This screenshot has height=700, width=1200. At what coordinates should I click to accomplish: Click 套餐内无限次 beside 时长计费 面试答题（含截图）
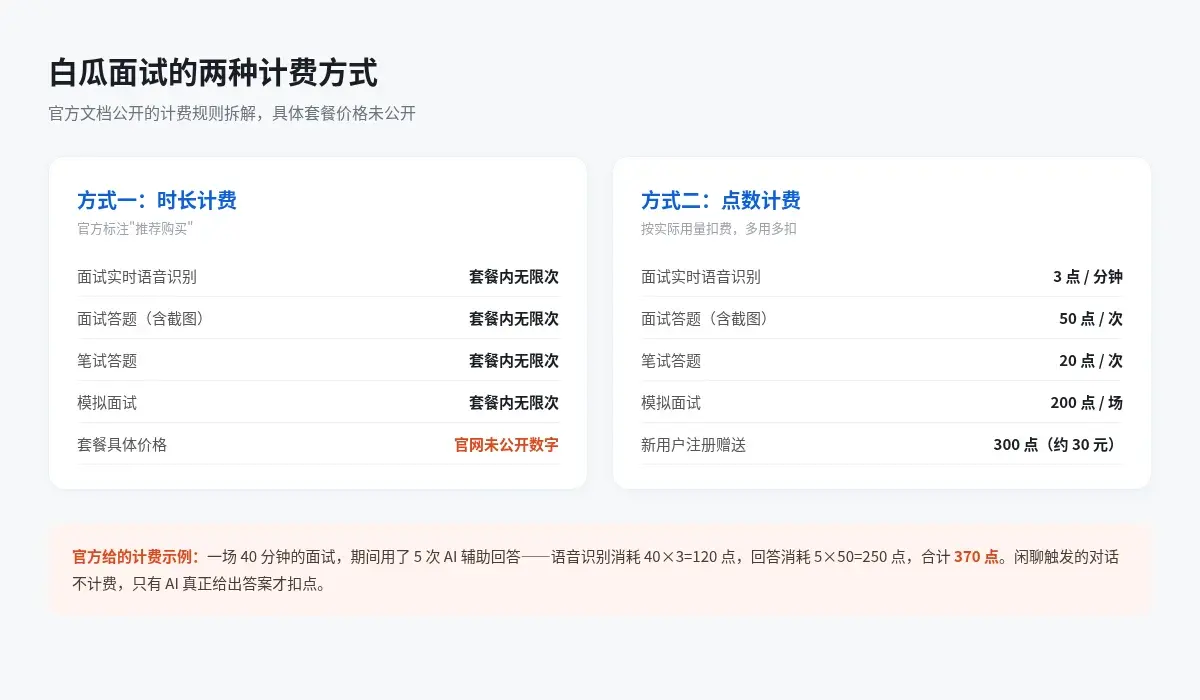pos(514,319)
